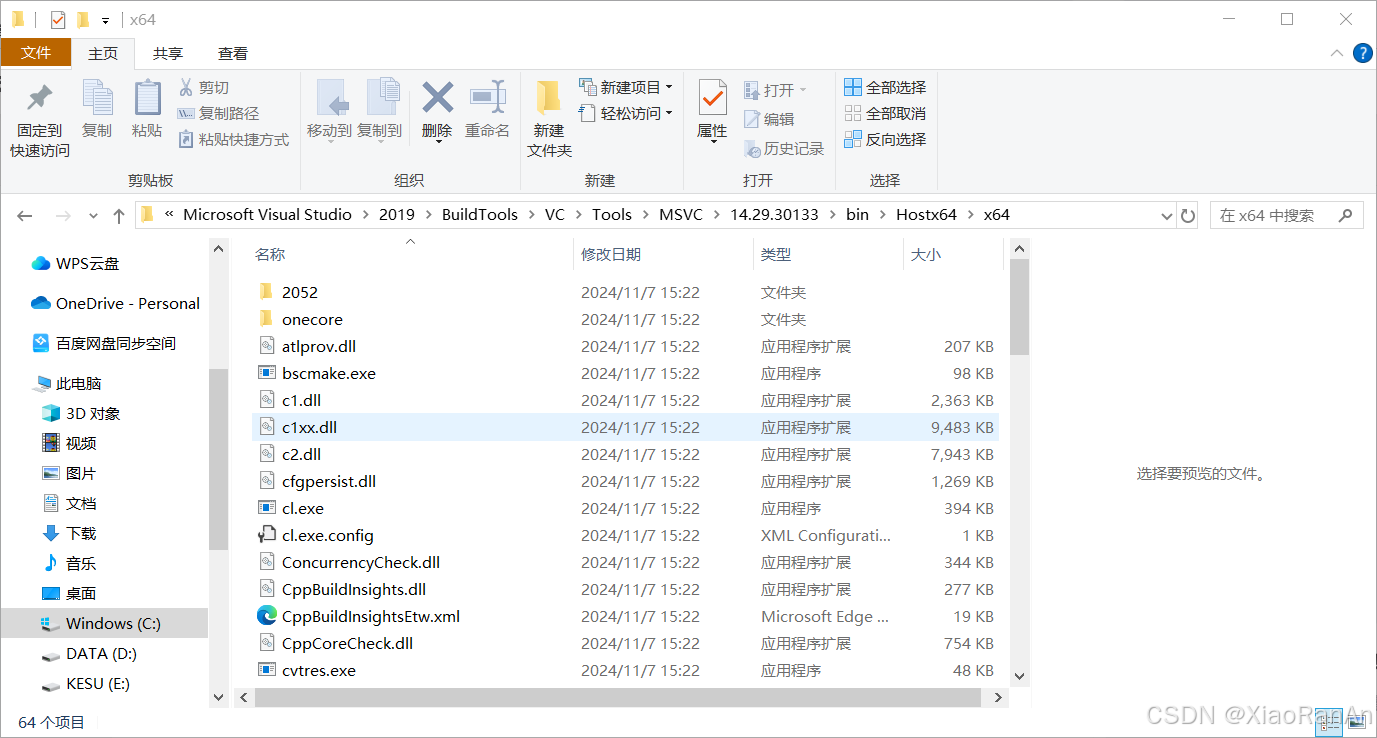Screen dimensions: 1377x738
Task: Click the Paste icon in the ribbon
Action: [x=147, y=98]
